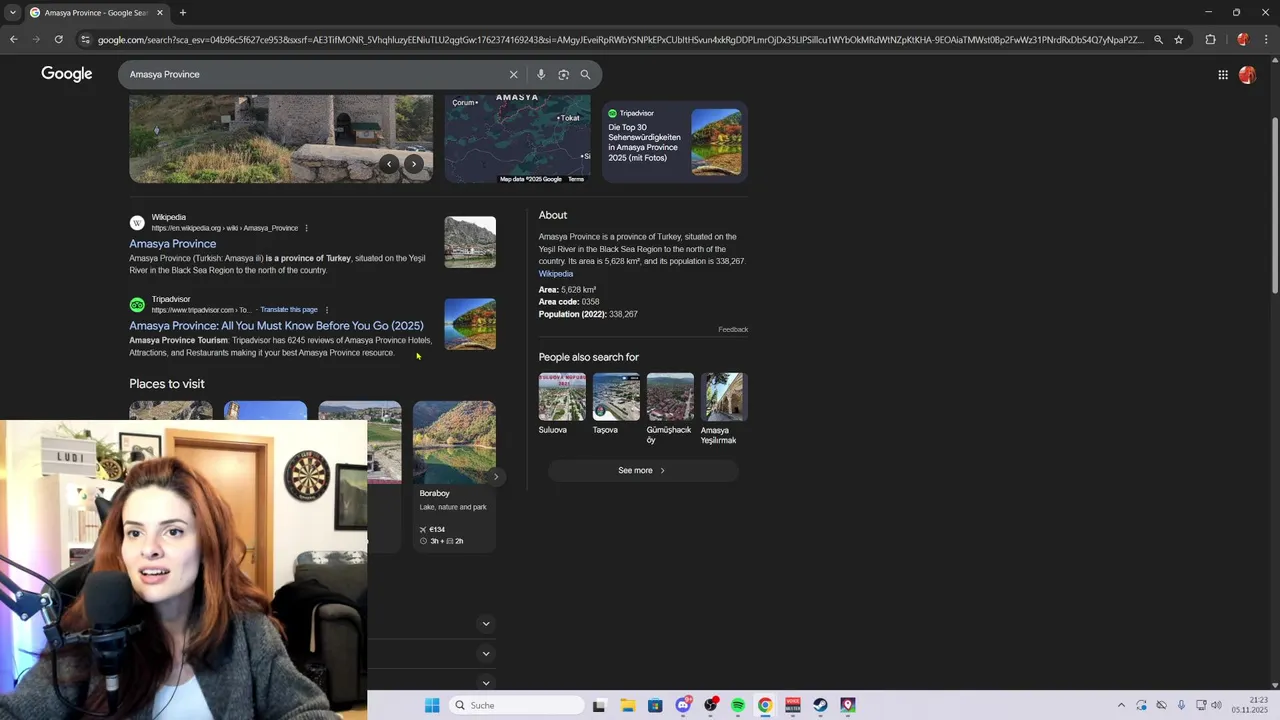Open the Chrome extensions menu
The height and width of the screenshot is (720, 1280).
click(1210, 39)
